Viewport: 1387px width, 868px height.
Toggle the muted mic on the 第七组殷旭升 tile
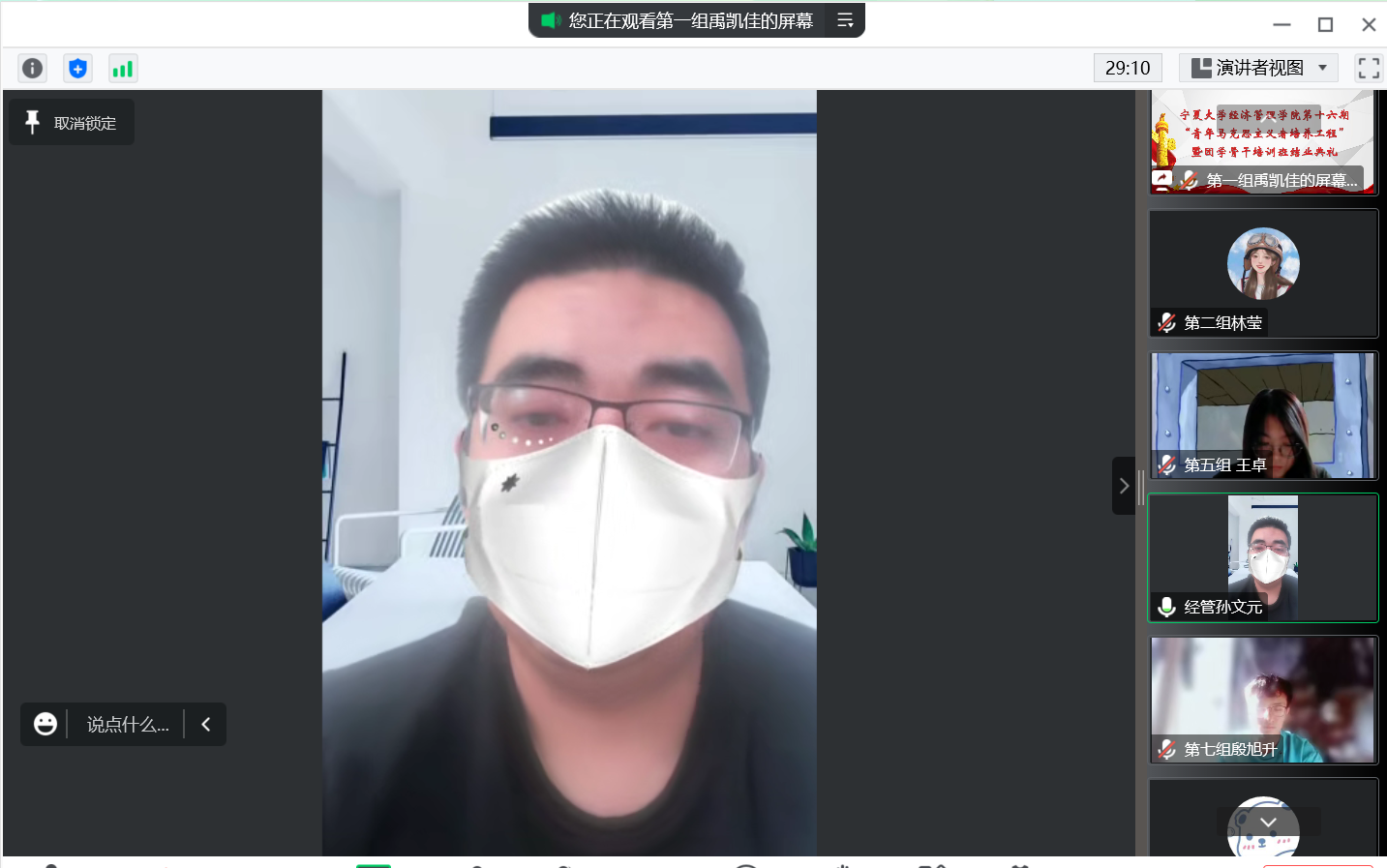[1167, 749]
